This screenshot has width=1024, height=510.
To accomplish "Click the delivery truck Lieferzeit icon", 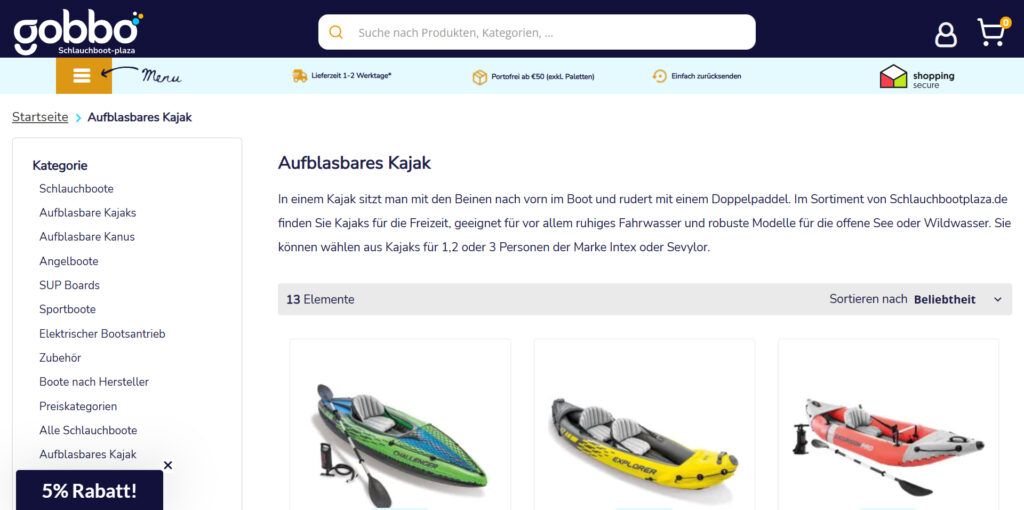I will point(300,76).
